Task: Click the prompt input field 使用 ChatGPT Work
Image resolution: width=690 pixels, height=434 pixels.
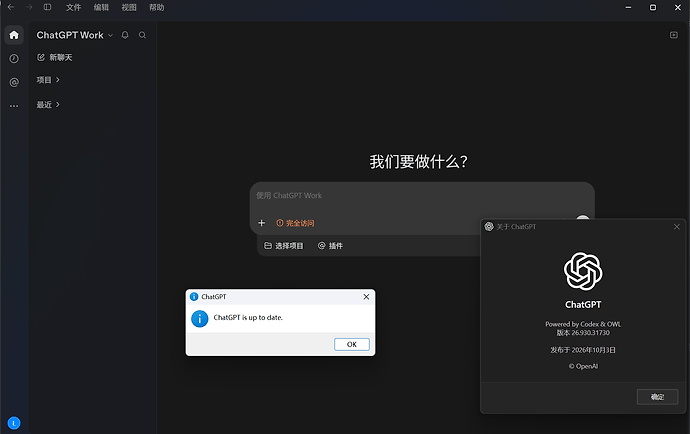Action: click(x=422, y=195)
